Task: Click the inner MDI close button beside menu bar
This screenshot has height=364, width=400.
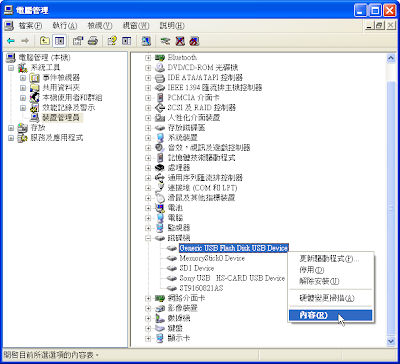Action: point(390,26)
